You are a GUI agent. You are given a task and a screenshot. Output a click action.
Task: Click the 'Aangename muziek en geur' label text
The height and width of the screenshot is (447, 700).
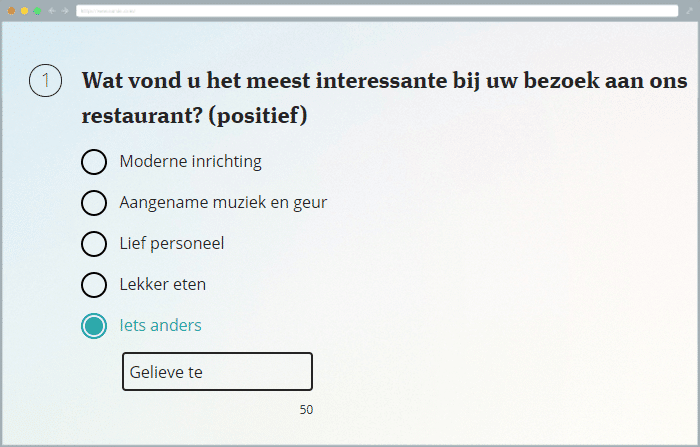point(223,203)
